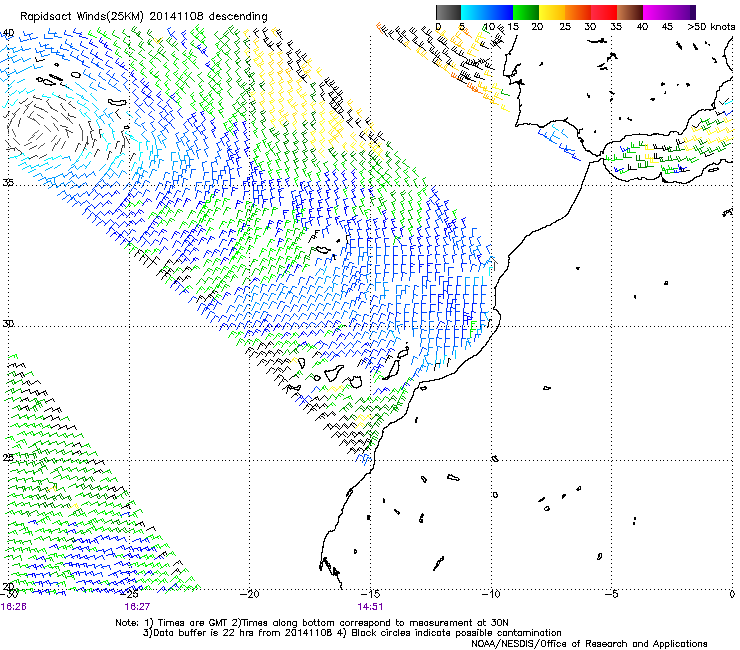This screenshot has height=650, width=740.
Task: Click the legend scale label "15"
Action: click(x=513, y=27)
